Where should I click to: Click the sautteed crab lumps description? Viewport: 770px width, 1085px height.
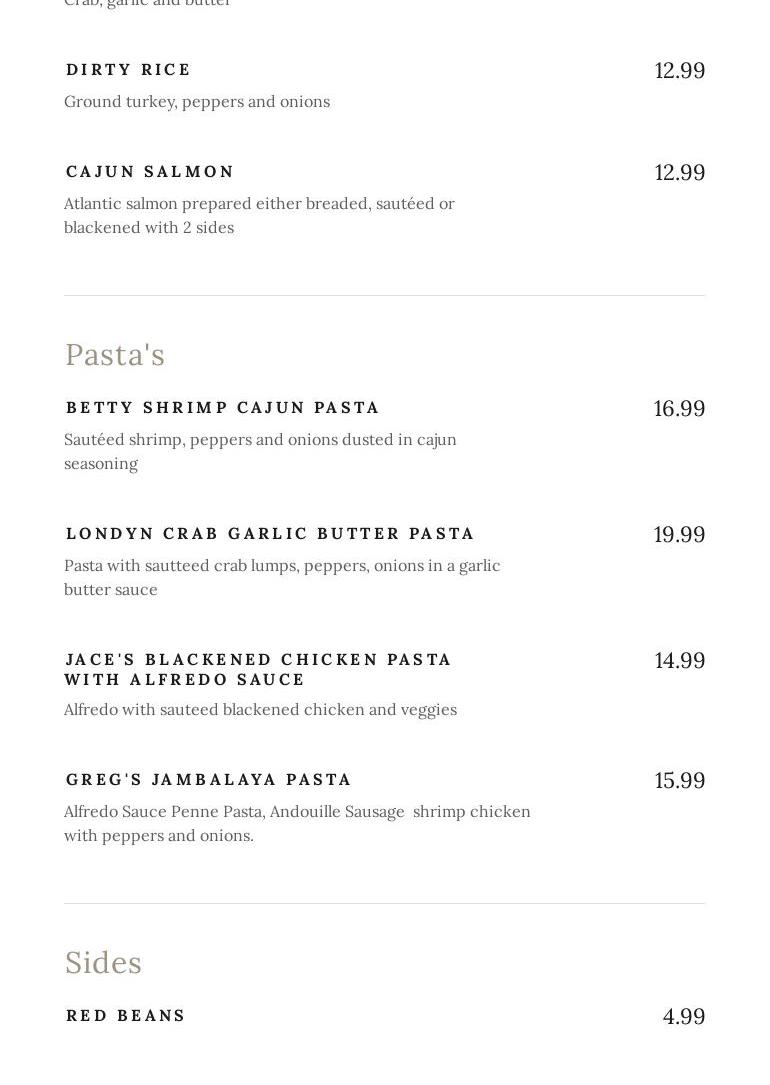tap(282, 577)
